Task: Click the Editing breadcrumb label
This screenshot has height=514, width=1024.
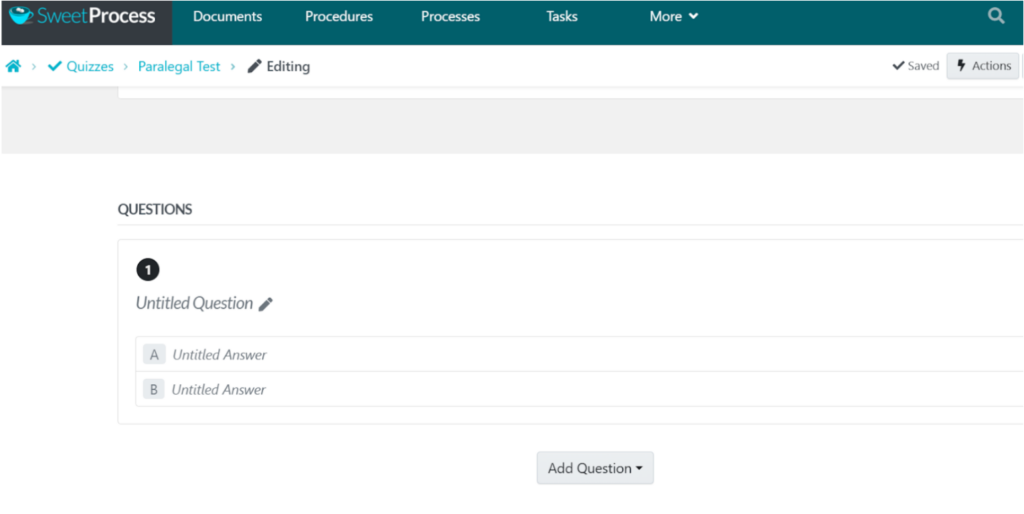Action: coord(279,67)
